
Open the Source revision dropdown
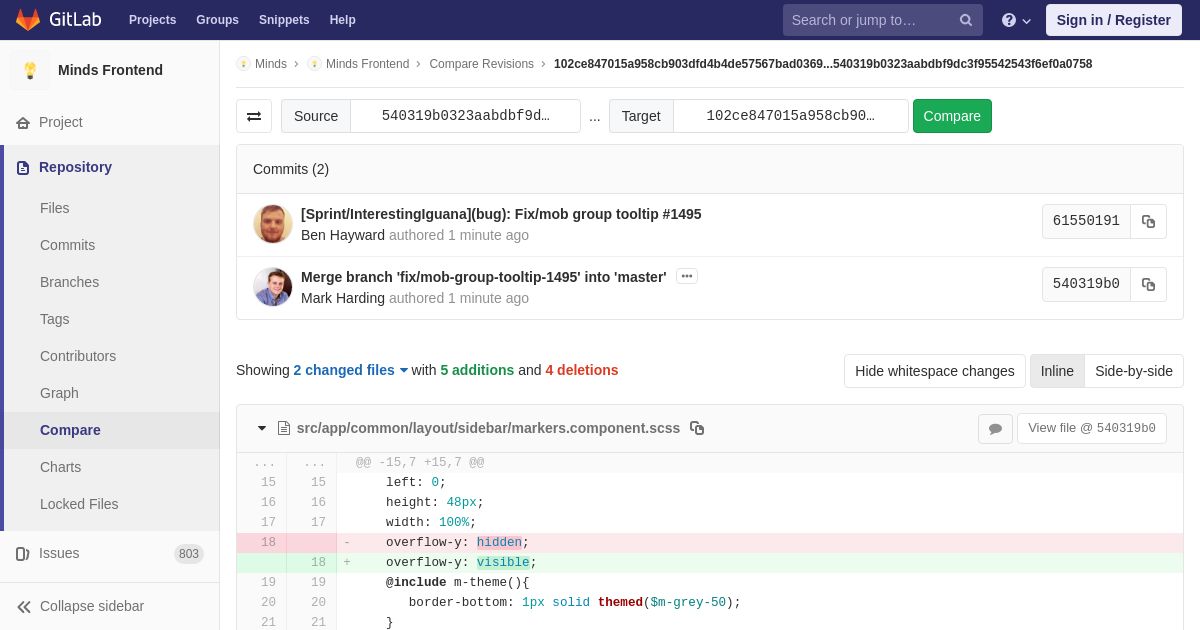[x=465, y=116]
